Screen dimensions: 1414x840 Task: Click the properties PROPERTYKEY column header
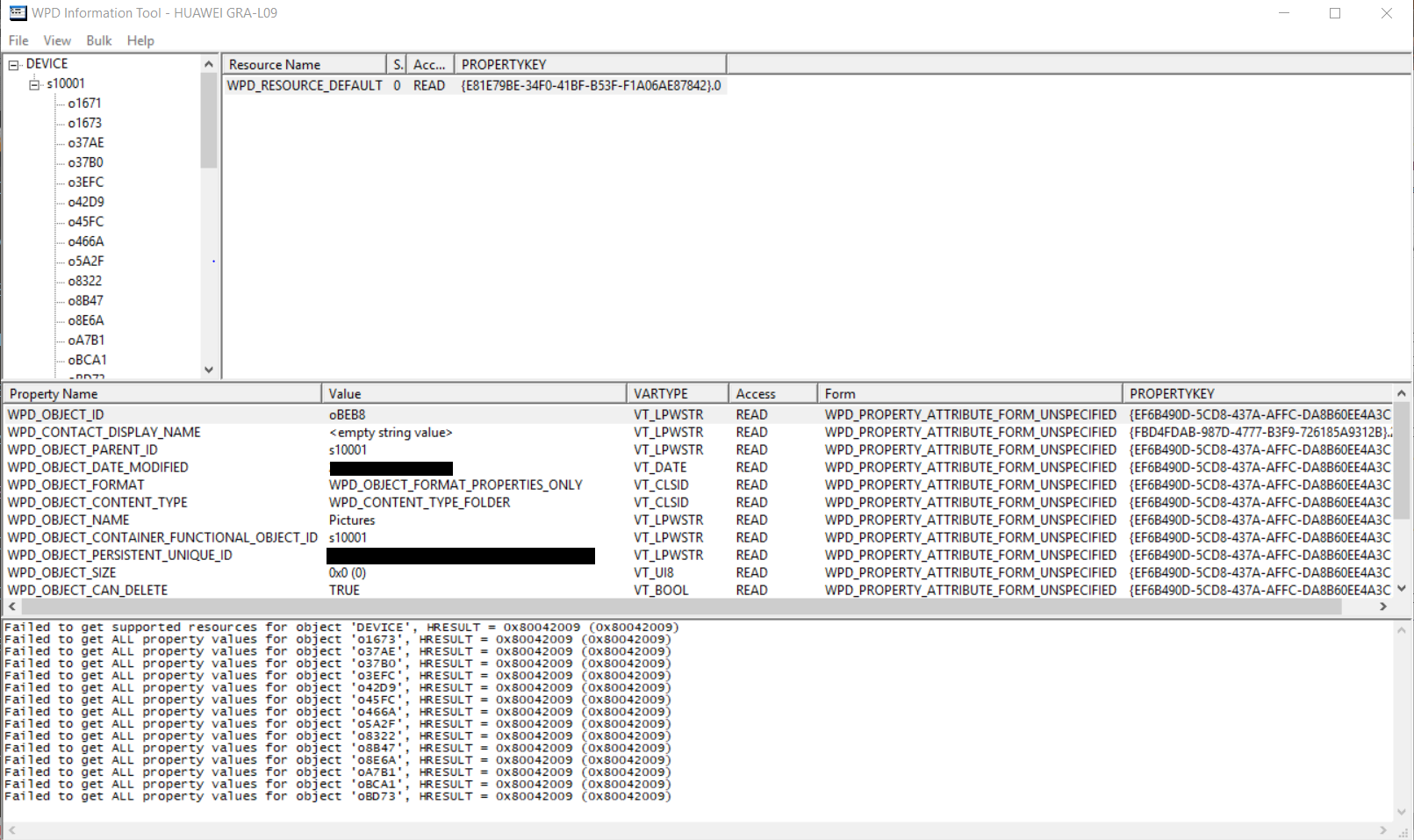pyautogui.click(x=1258, y=393)
